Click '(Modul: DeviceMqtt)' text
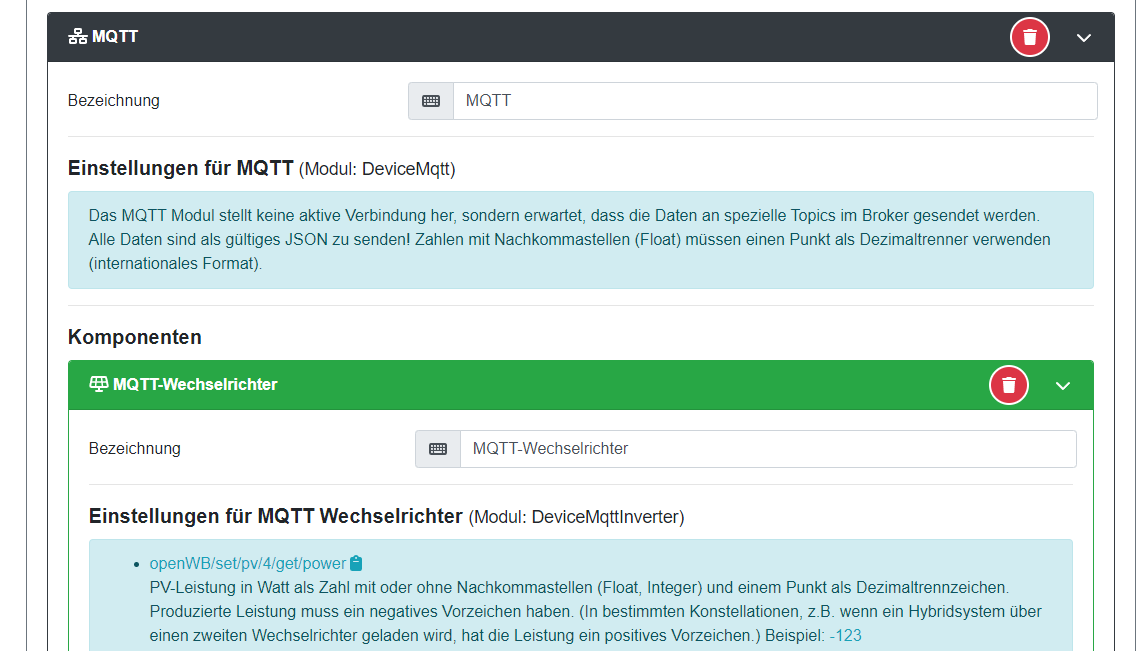1147x651 pixels. click(x=377, y=169)
